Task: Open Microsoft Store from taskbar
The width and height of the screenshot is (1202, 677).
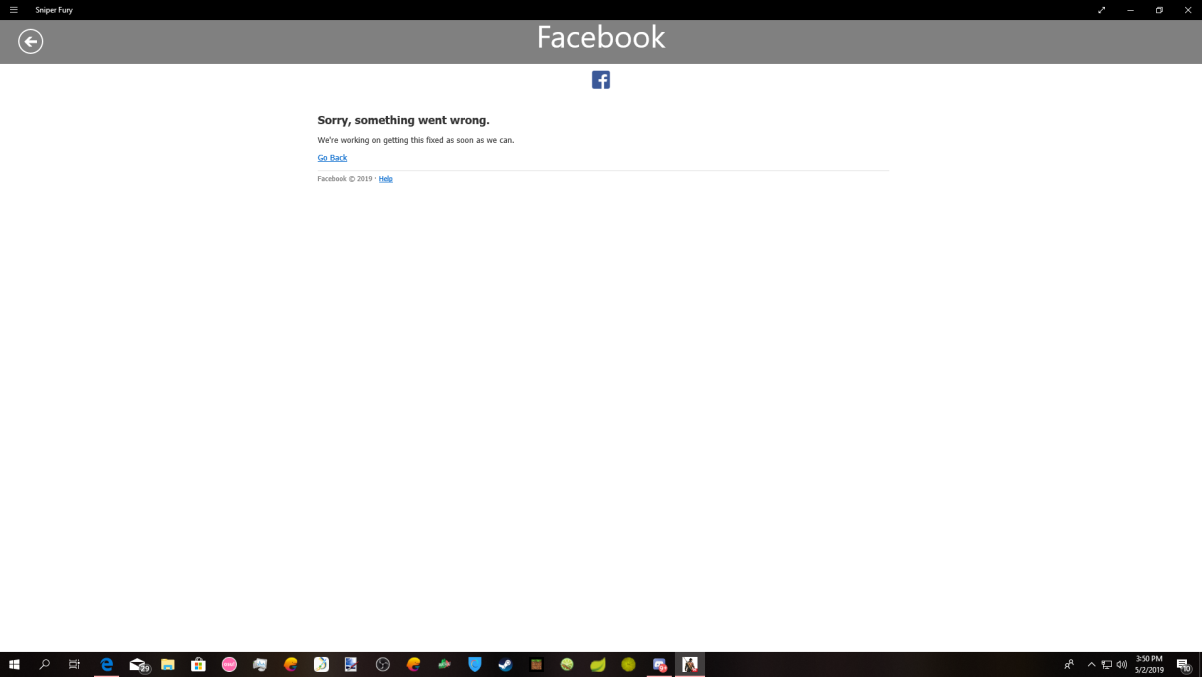Action: click(x=199, y=664)
